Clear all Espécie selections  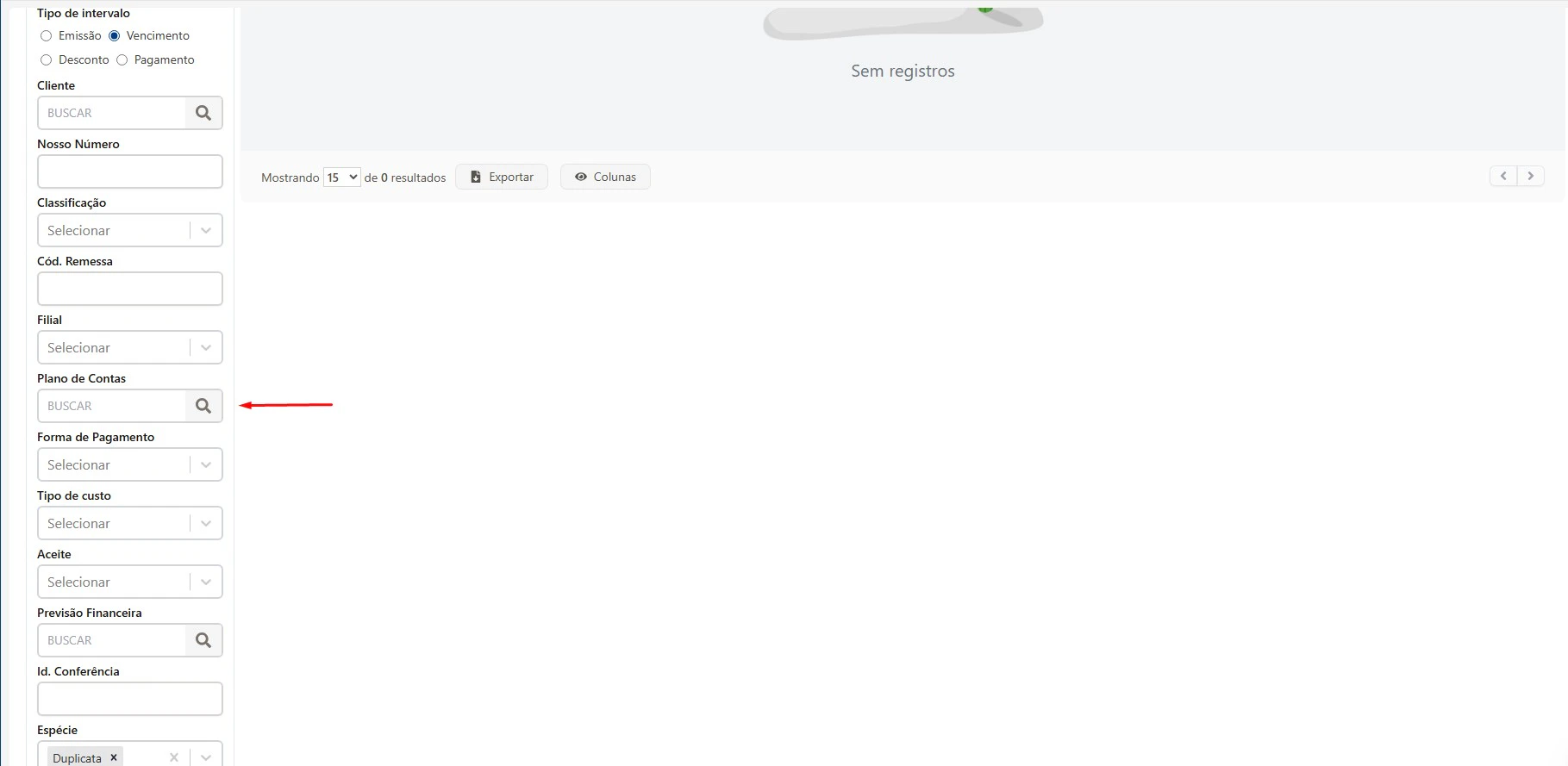[174, 757]
